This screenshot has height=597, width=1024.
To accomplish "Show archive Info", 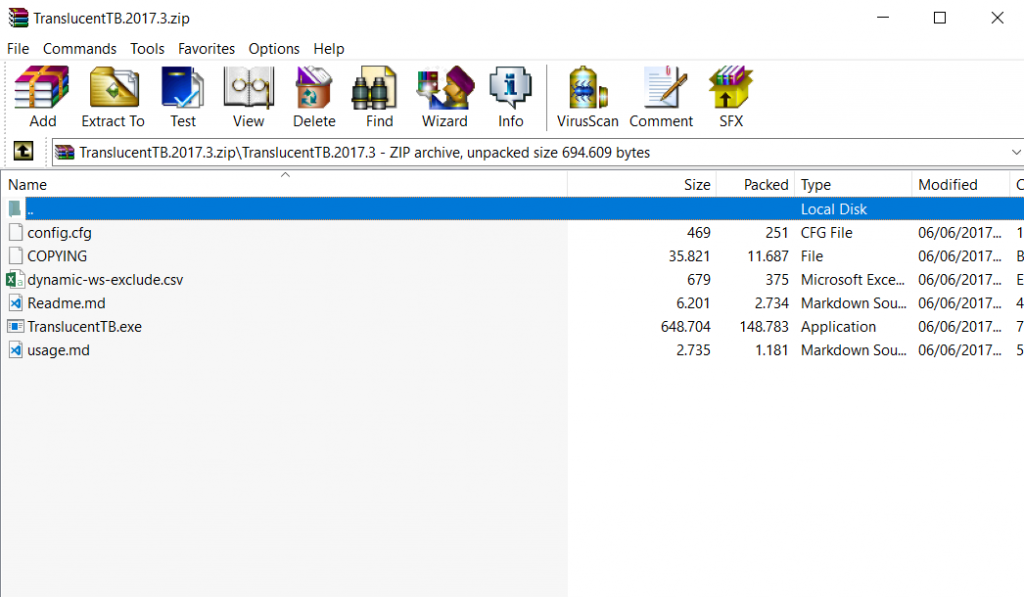I will (510, 87).
